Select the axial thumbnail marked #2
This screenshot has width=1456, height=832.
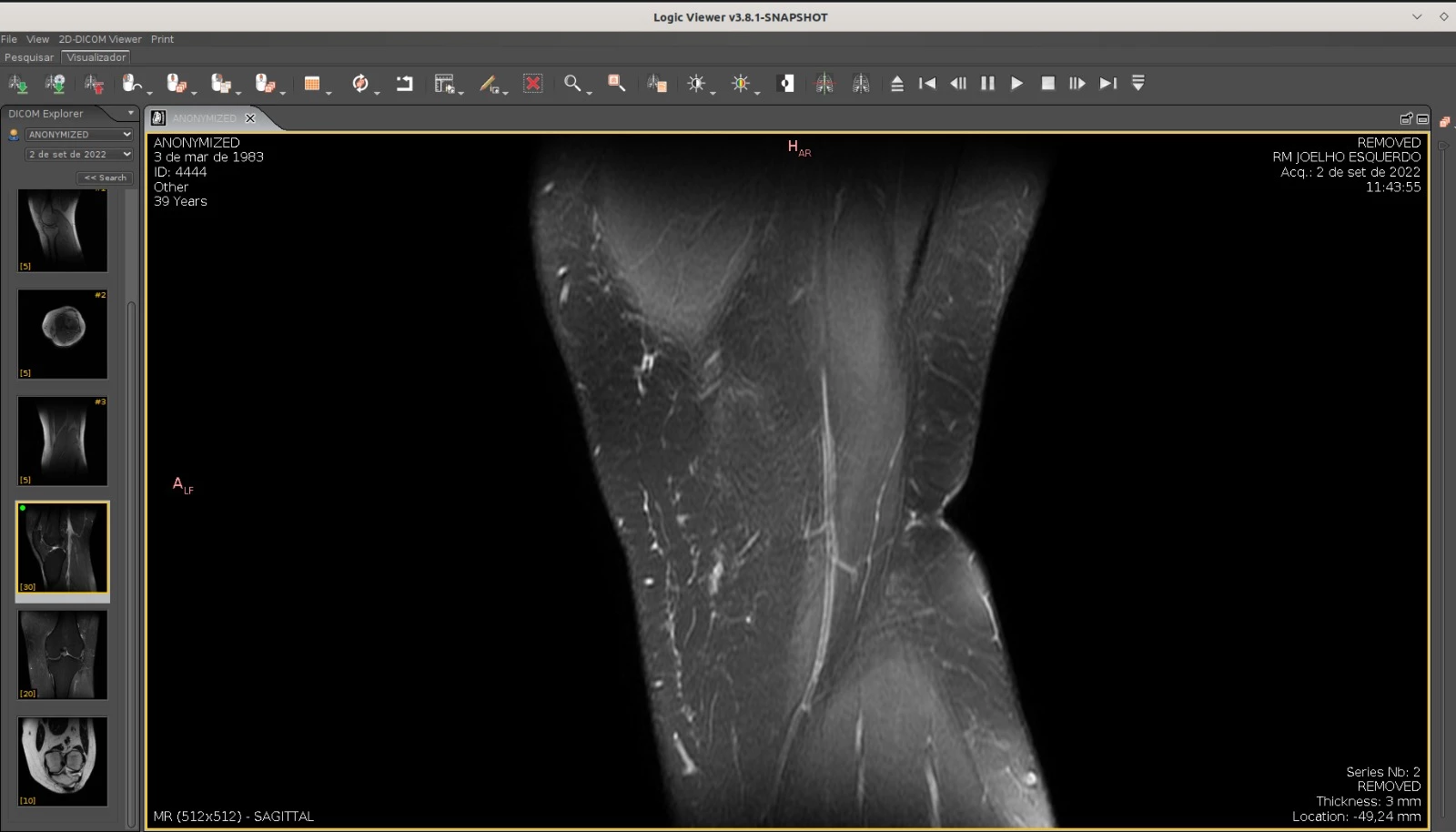pyautogui.click(x=63, y=334)
